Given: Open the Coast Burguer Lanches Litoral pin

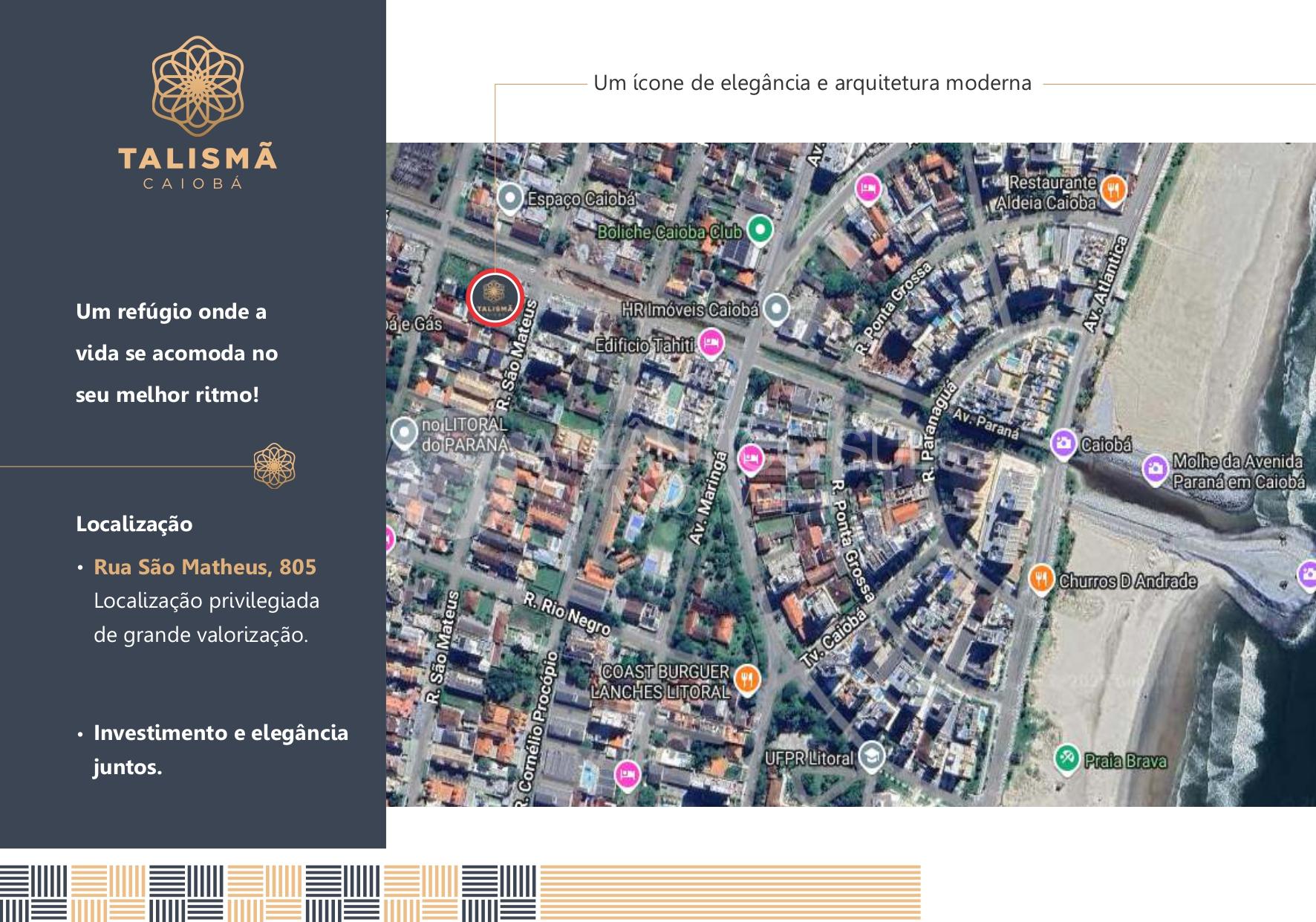Looking at the screenshot, I should pos(746,678).
